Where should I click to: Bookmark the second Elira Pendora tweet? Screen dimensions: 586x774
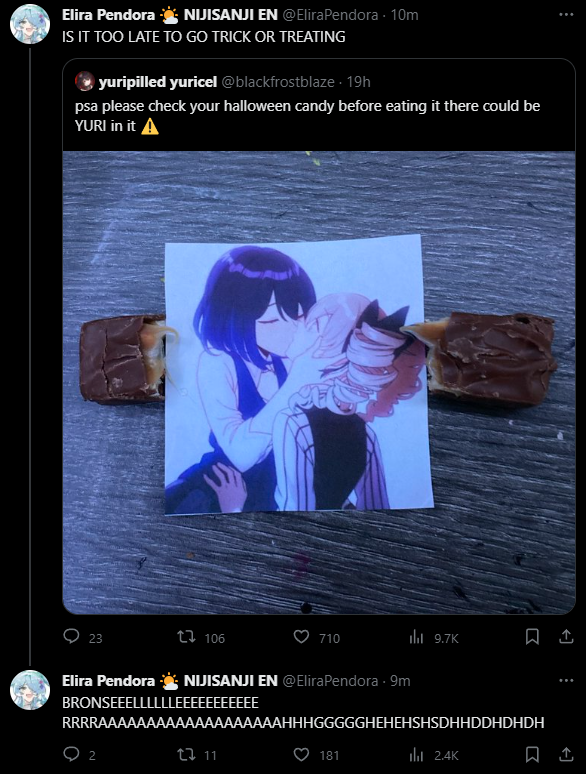click(x=532, y=754)
